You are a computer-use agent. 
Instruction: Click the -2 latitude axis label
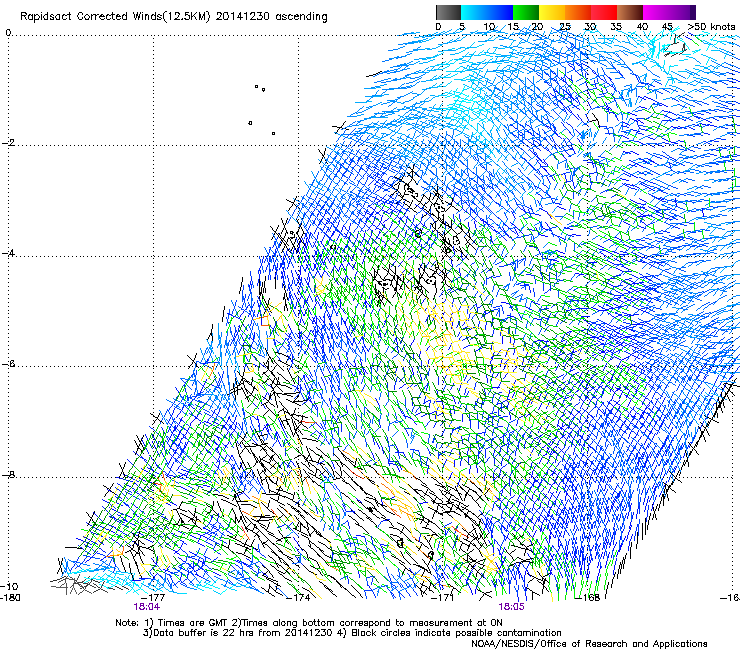(x=8, y=143)
